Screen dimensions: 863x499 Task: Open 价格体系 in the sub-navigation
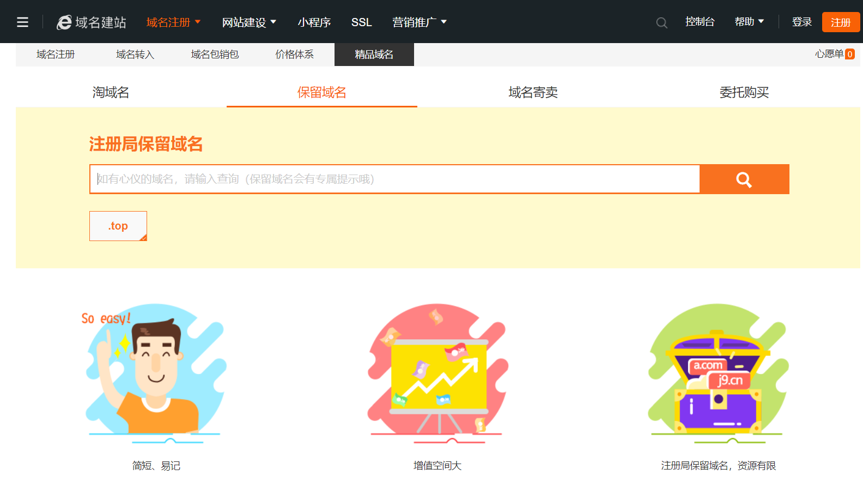pyautogui.click(x=294, y=54)
